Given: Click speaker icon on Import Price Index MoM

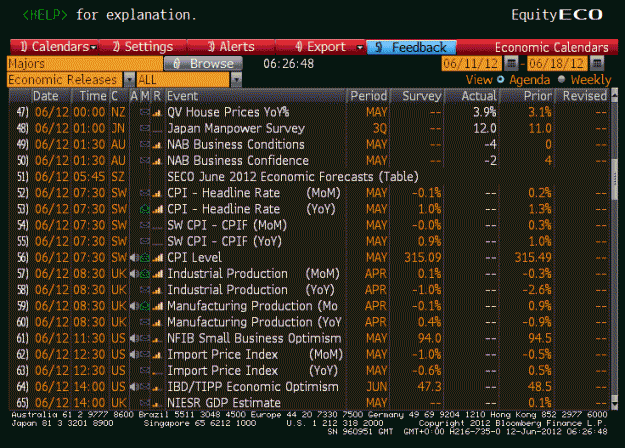Looking at the screenshot, I should [x=134, y=354].
